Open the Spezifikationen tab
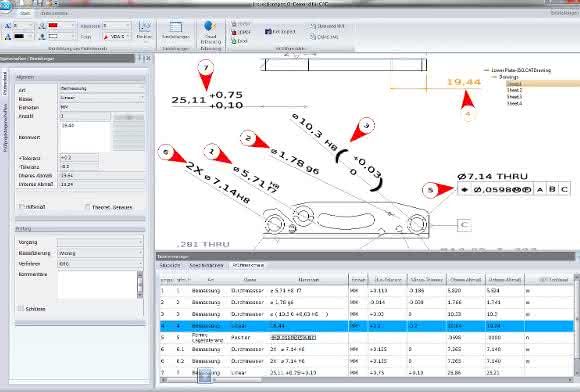 [206, 265]
